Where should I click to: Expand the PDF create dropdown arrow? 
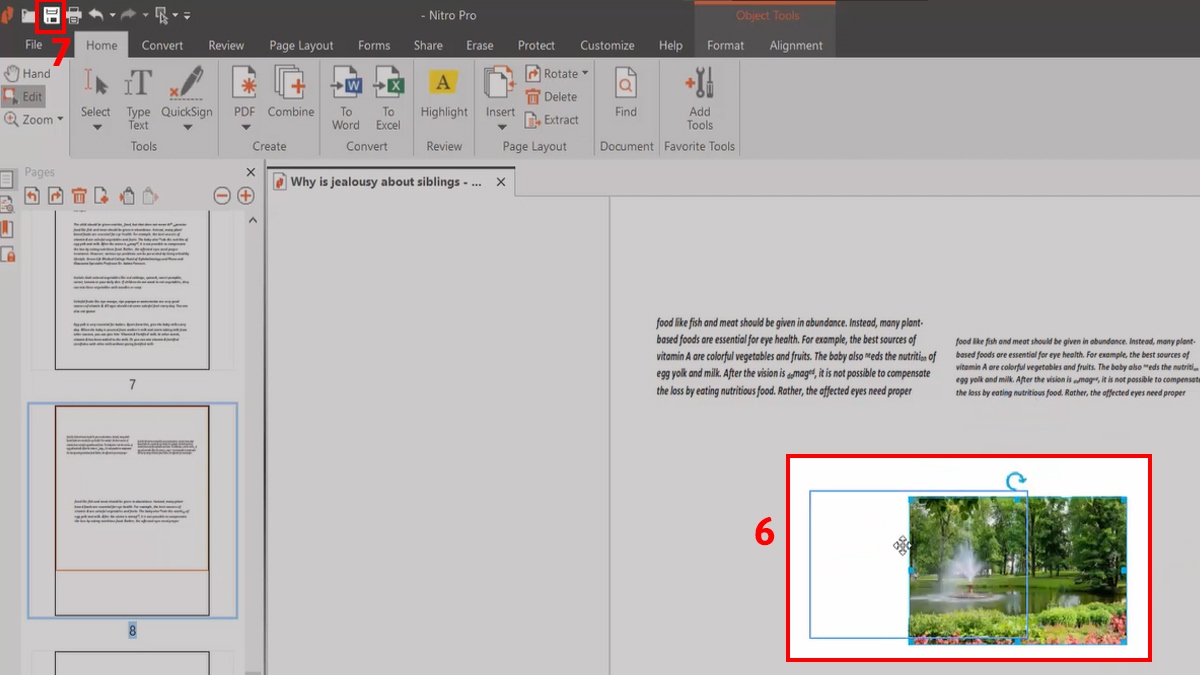click(x=245, y=126)
